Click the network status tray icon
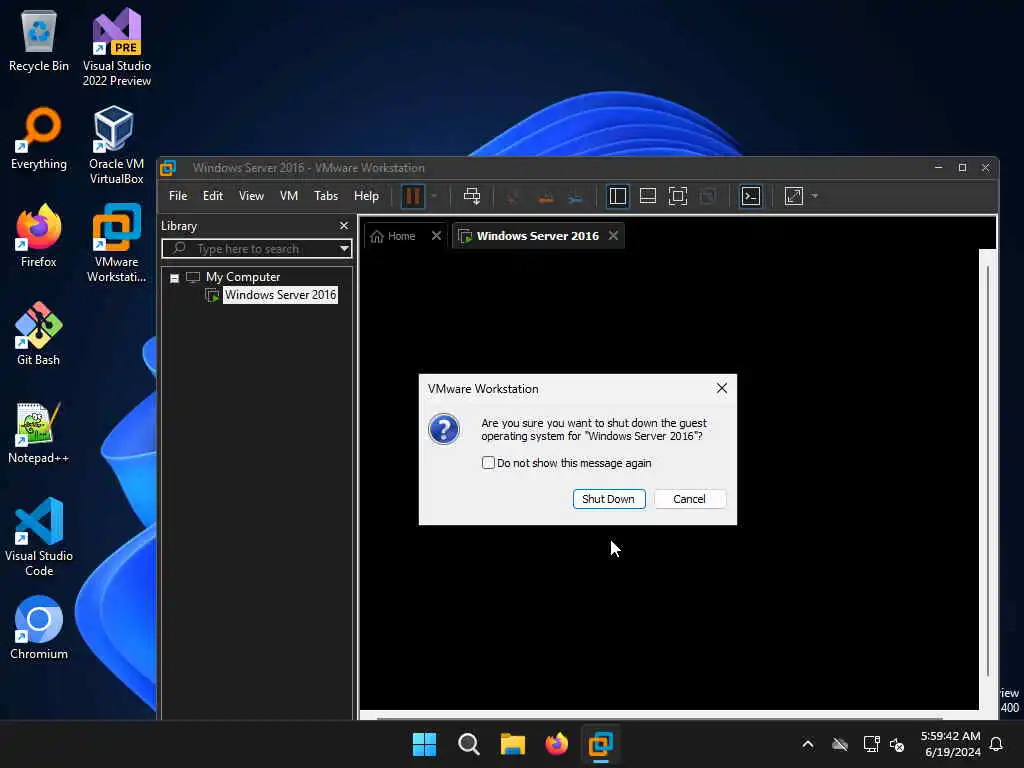 (871, 744)
